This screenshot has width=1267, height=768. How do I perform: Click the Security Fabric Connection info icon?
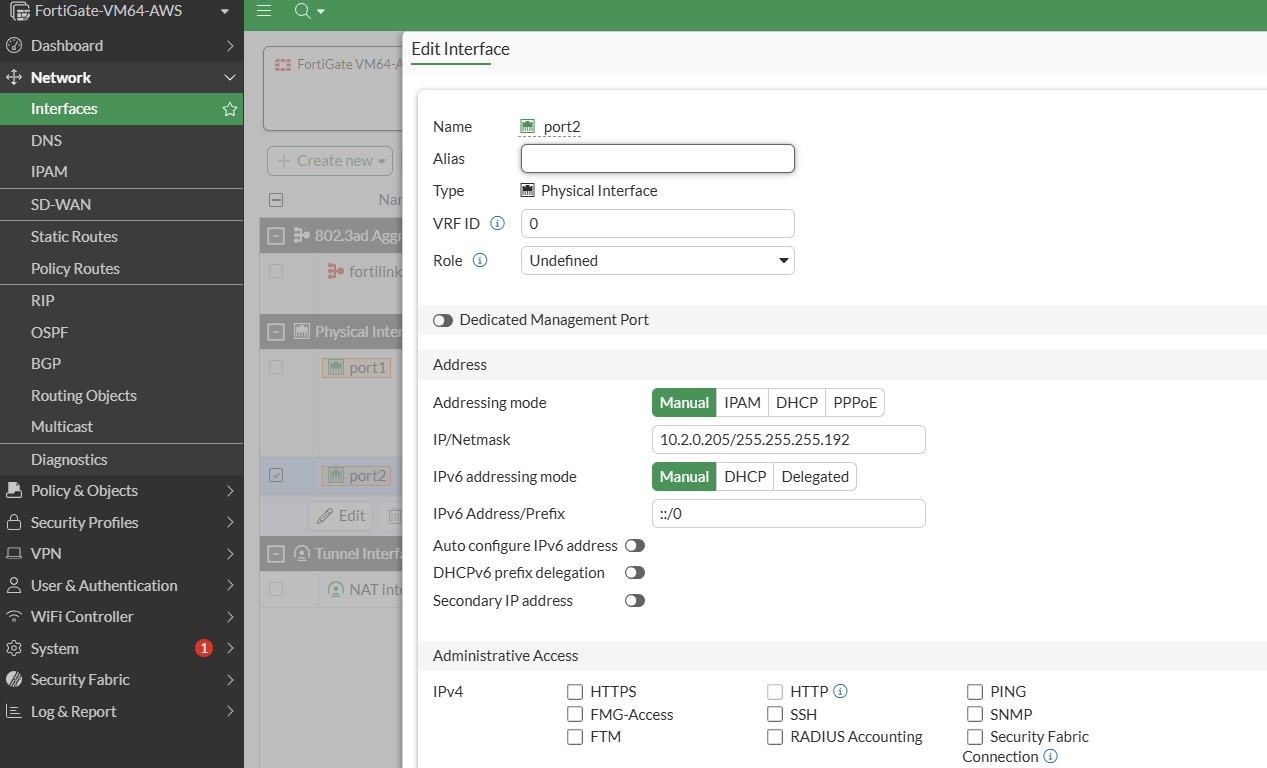(x=1049, y=757)
